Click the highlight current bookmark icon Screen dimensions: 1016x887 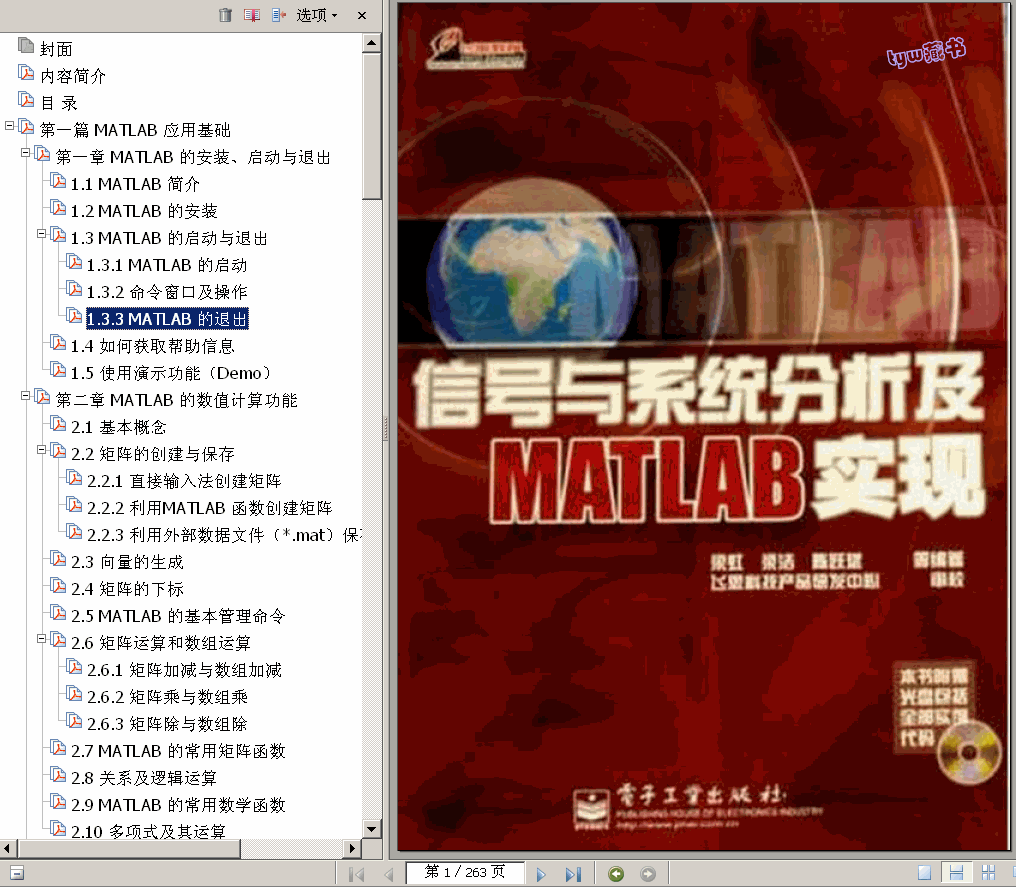tap(251, 15)
